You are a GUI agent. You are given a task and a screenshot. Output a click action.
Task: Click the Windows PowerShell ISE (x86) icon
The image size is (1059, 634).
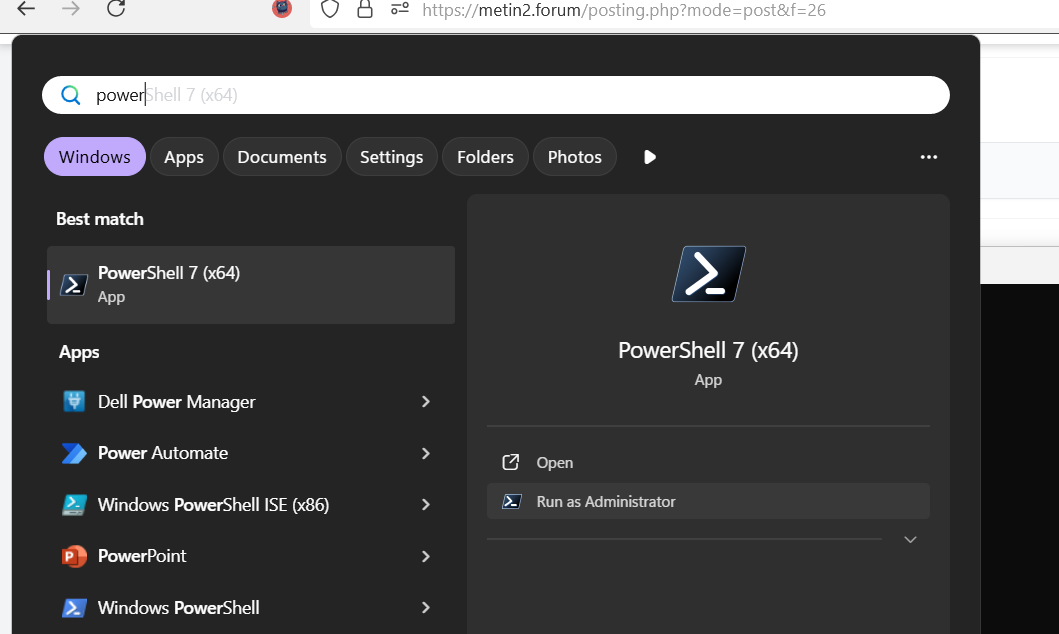pyautogui.click(x=74, y=505)
